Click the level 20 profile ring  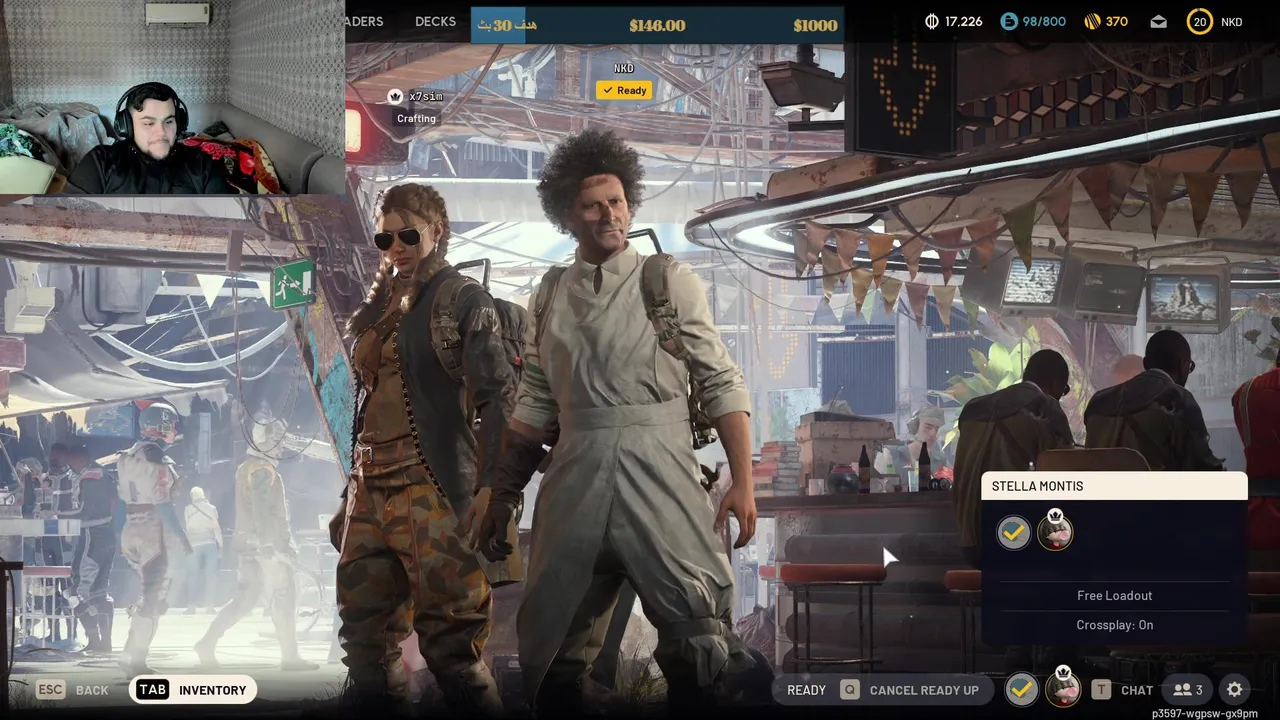point(1200,21)
